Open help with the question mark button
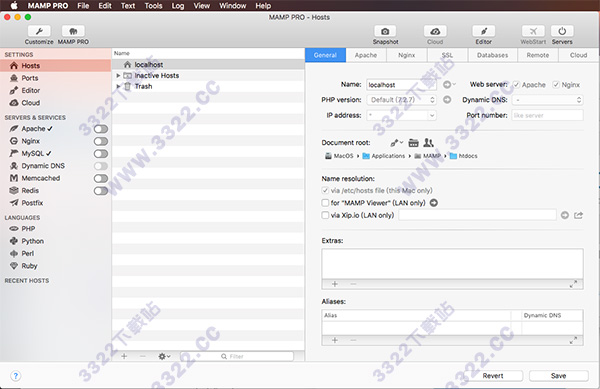600x389 pixels. point(16,376)
